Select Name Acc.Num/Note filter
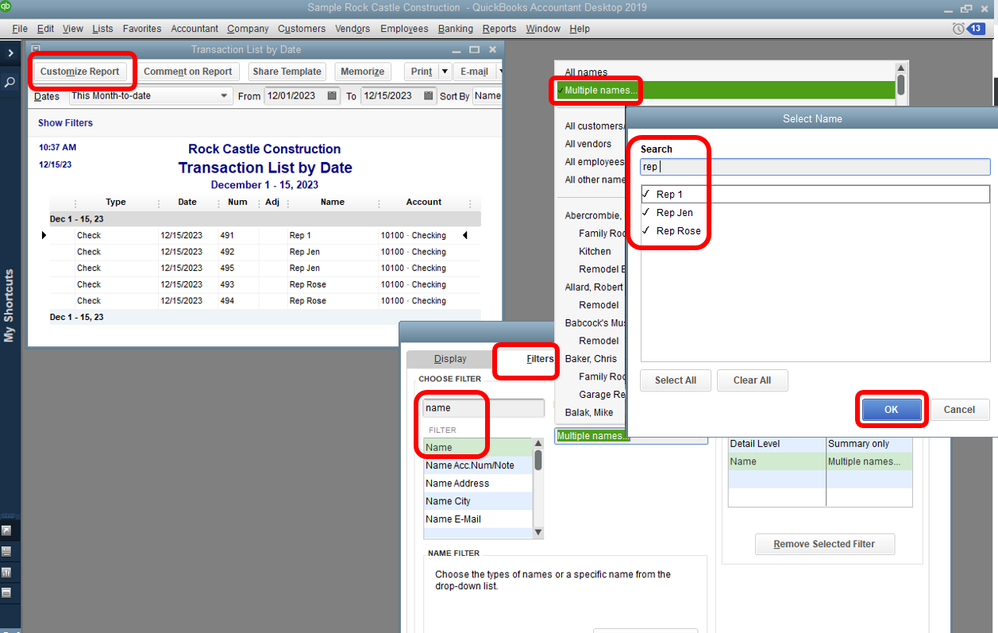The height and width of the screenshot is (633, 998). coord(477,465)
